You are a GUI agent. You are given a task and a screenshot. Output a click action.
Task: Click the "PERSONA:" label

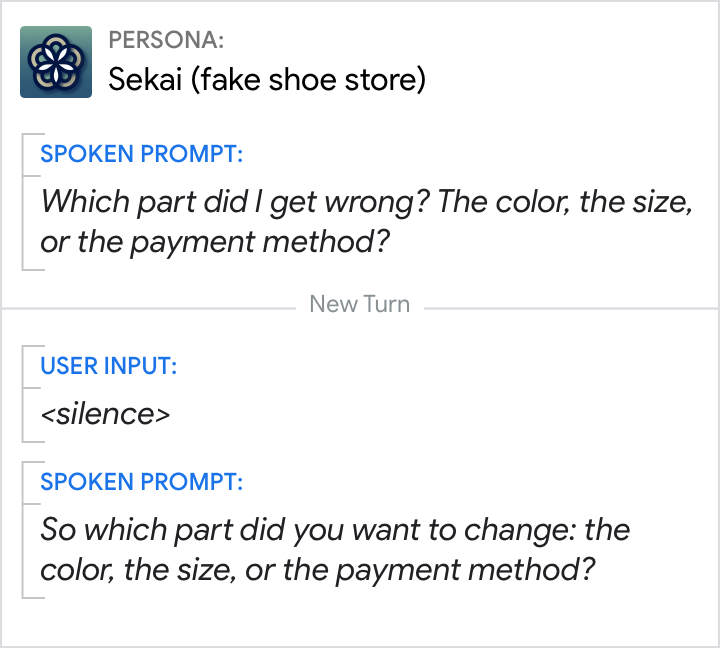pos(166,40)
